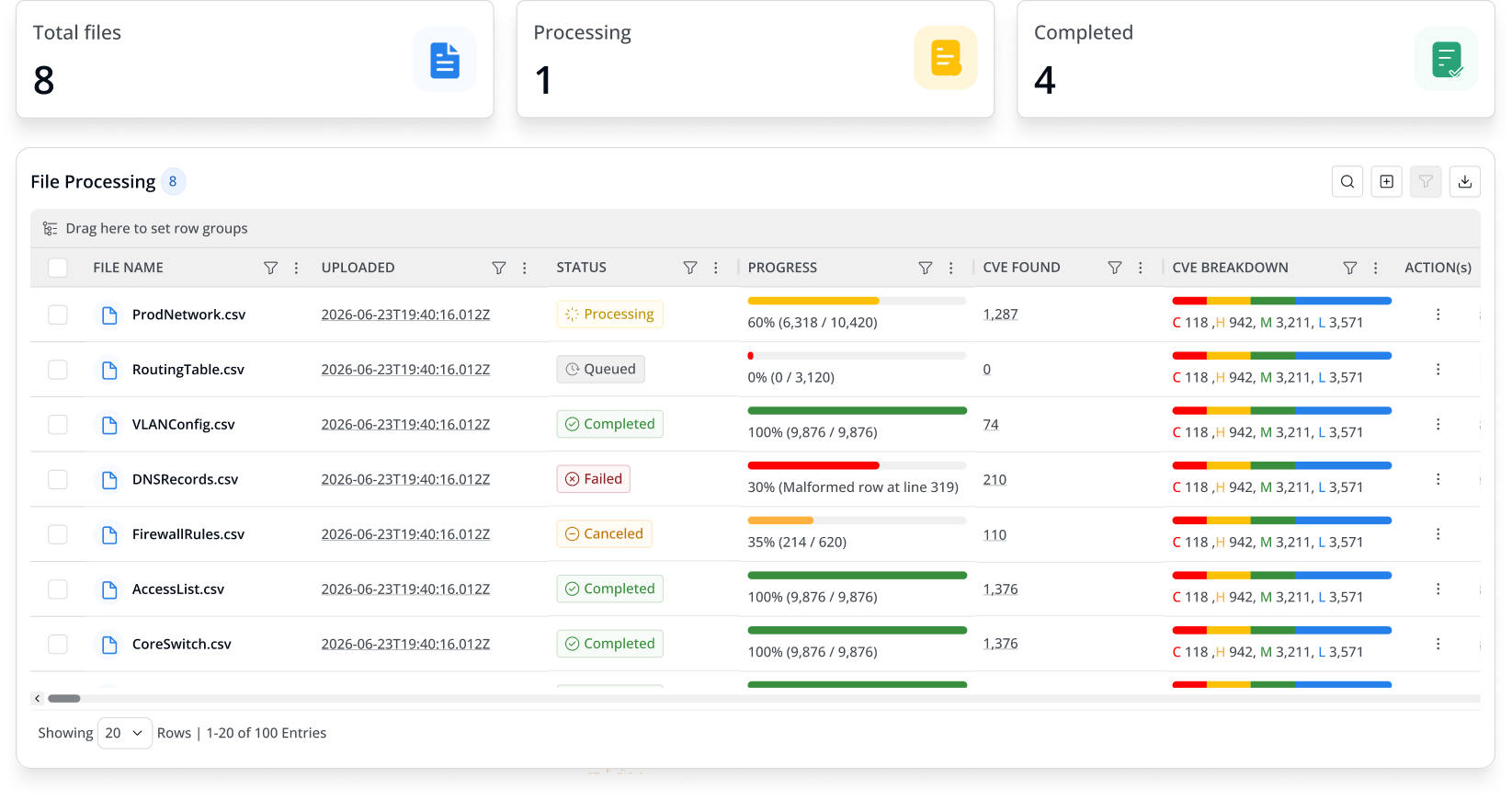The width and height of the screenshot is (1512, 801).
Task: Open CVE BREAKDOWN column options menu
Action: click(x=1376, y=268)
